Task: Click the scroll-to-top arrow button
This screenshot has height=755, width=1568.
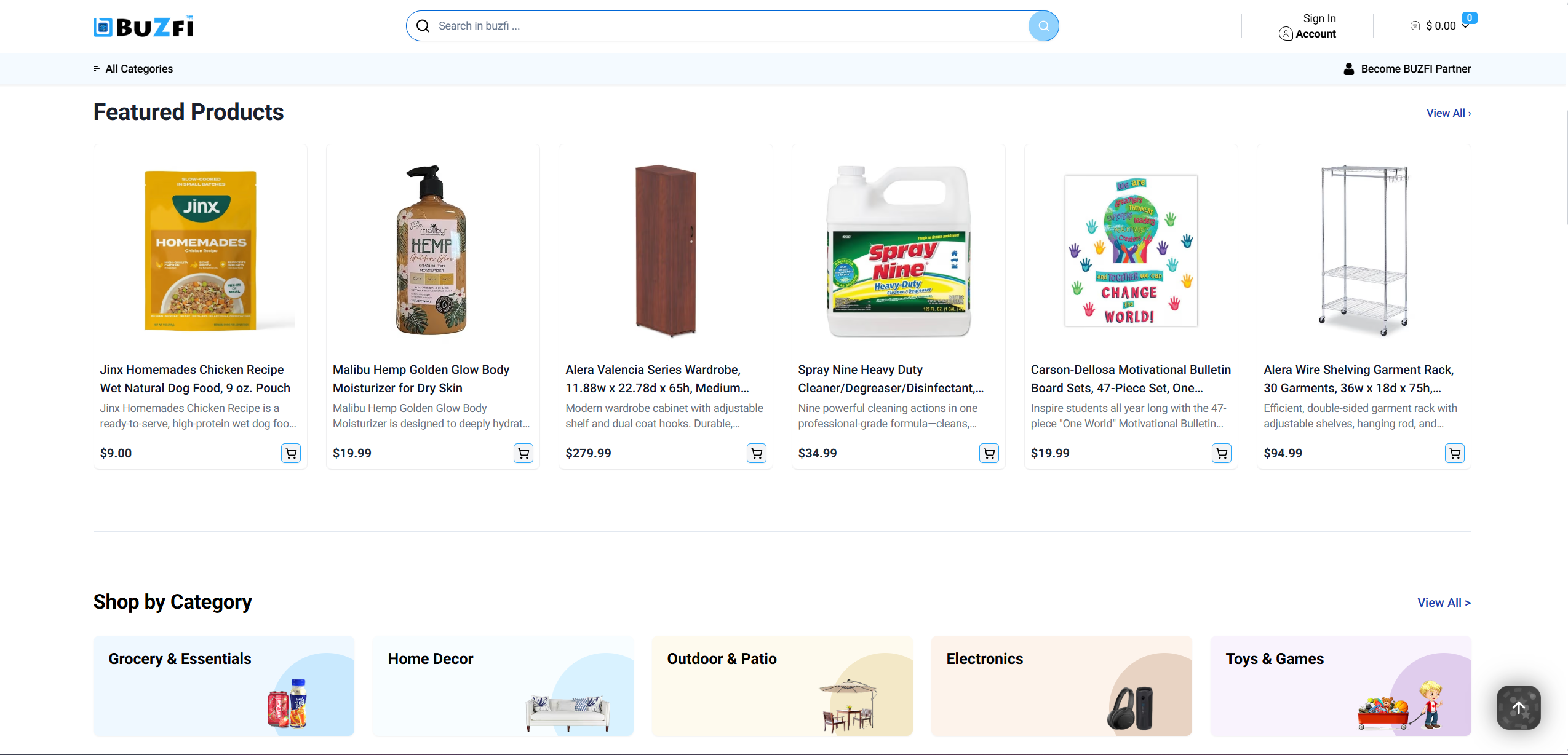Action: pos(1518,708)
